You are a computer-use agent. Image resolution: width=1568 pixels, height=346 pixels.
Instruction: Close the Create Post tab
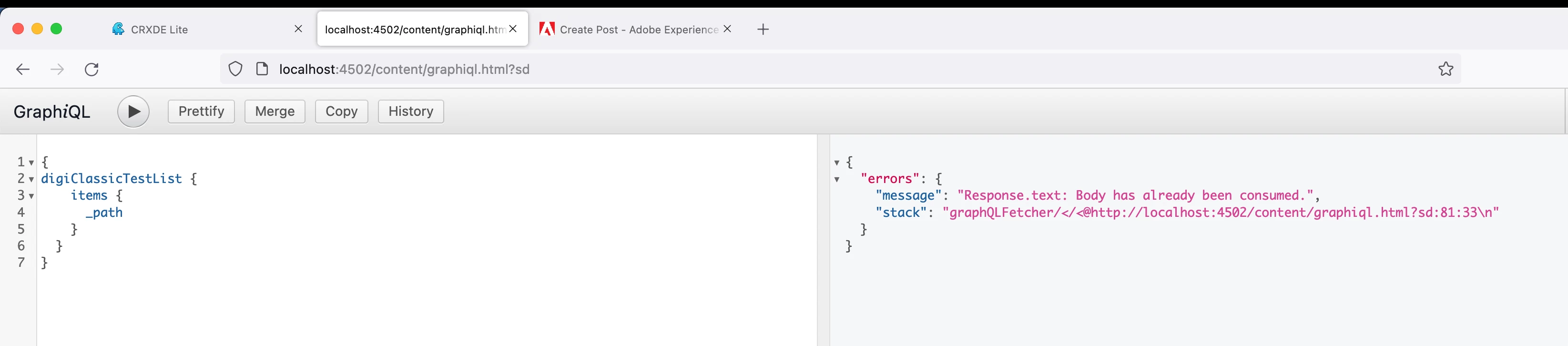coord(727,29)
